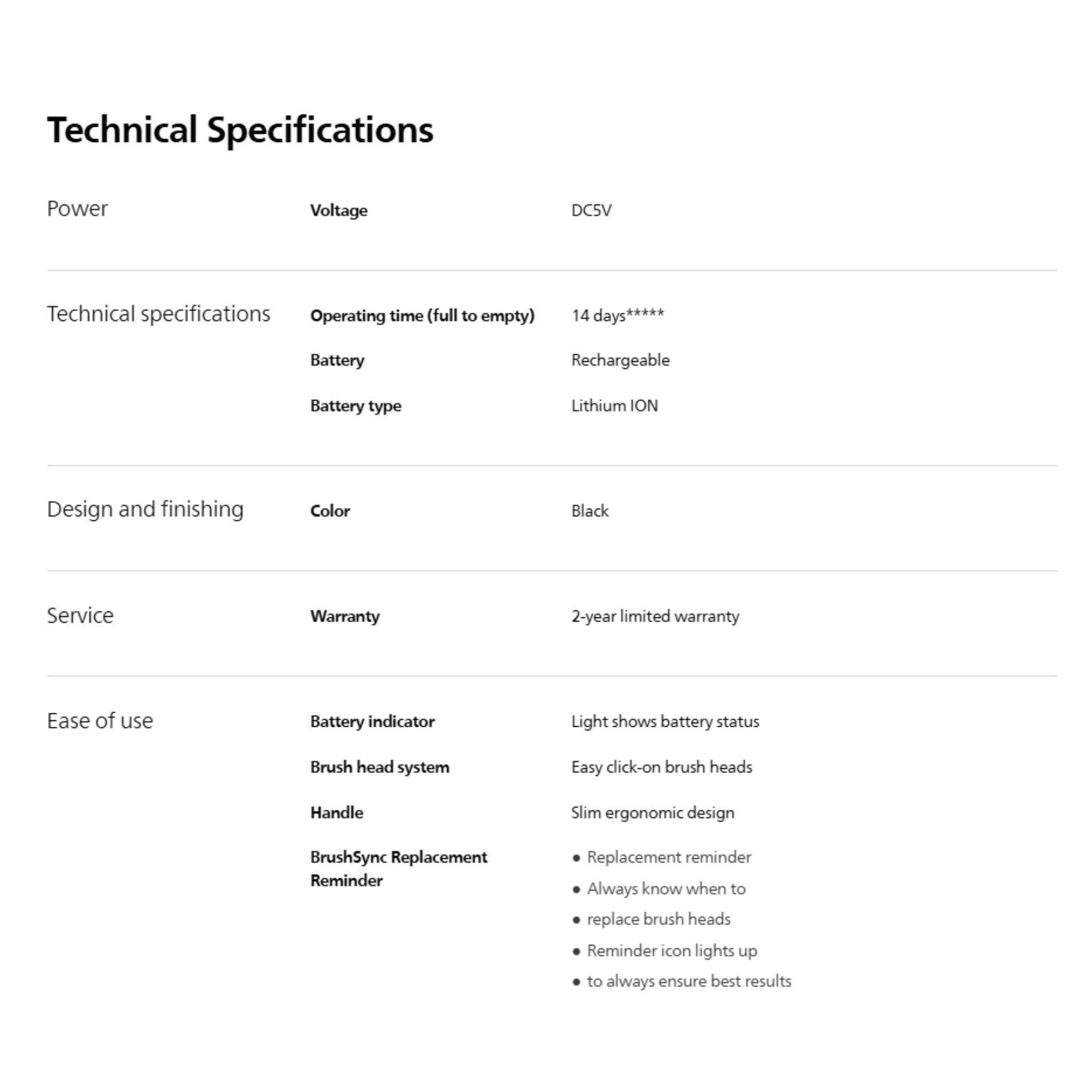Click the DC5V voltage value

pyautogui.click(x=591, y=211)
